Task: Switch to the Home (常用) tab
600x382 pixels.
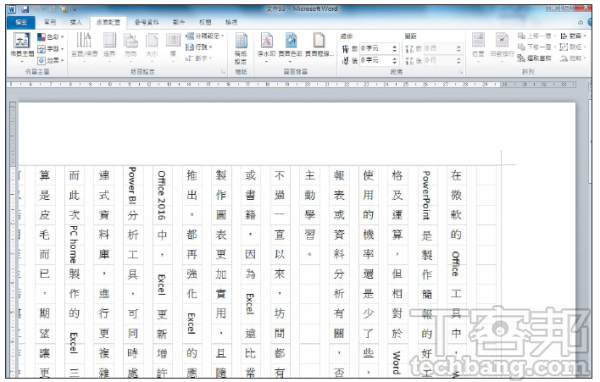Action: pos(50,22)
